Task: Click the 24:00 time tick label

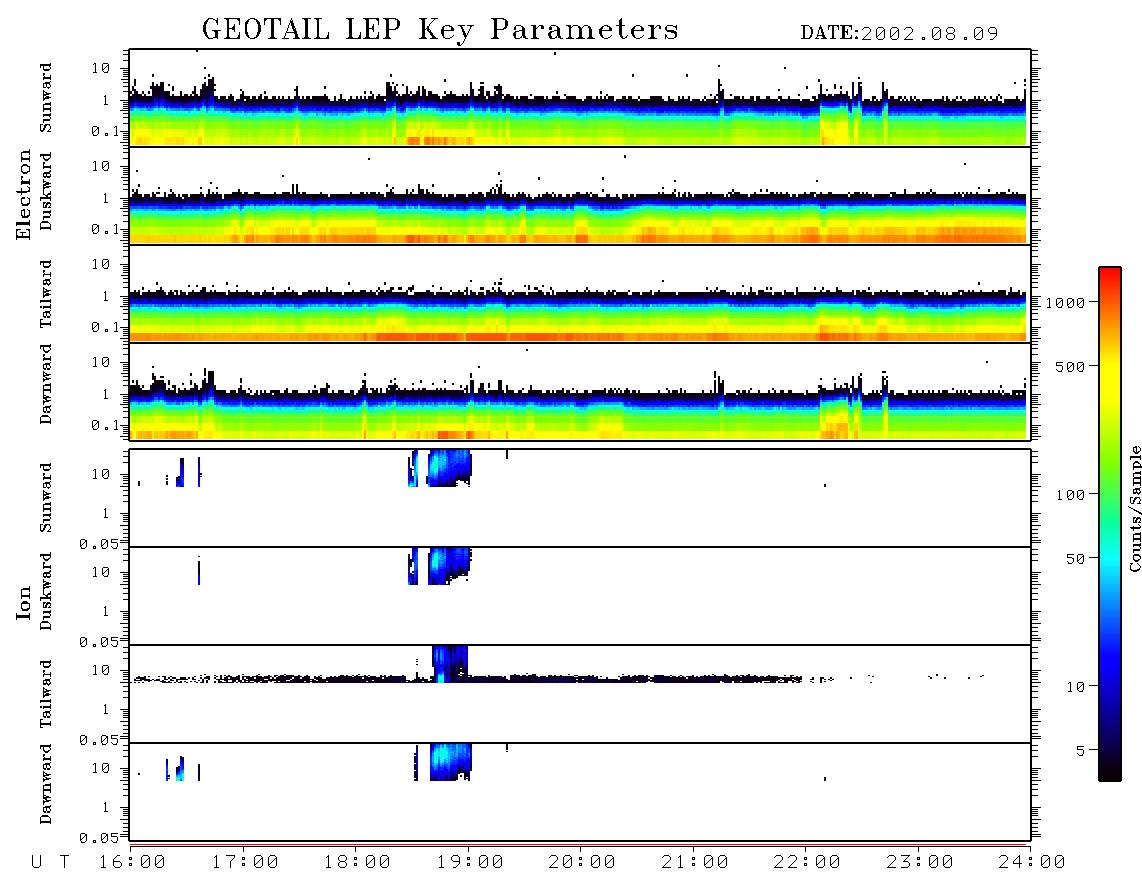Action: [1032, 863]
